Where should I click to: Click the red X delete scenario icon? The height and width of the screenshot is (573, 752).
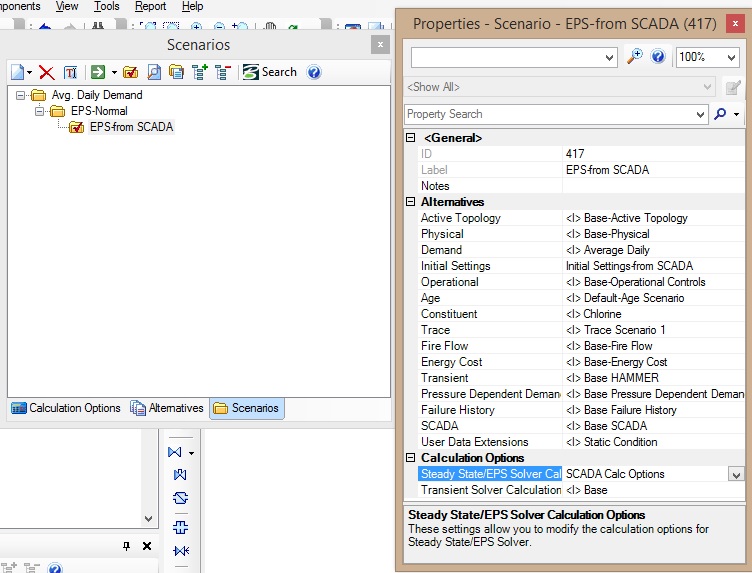(47, 72)
